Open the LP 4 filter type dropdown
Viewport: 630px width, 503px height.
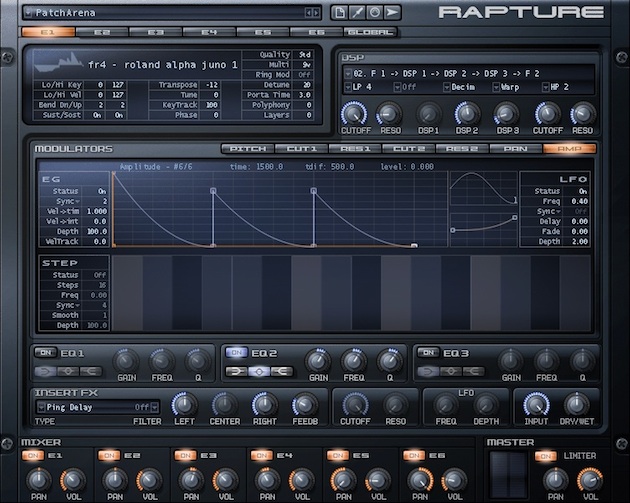[348, 87]
